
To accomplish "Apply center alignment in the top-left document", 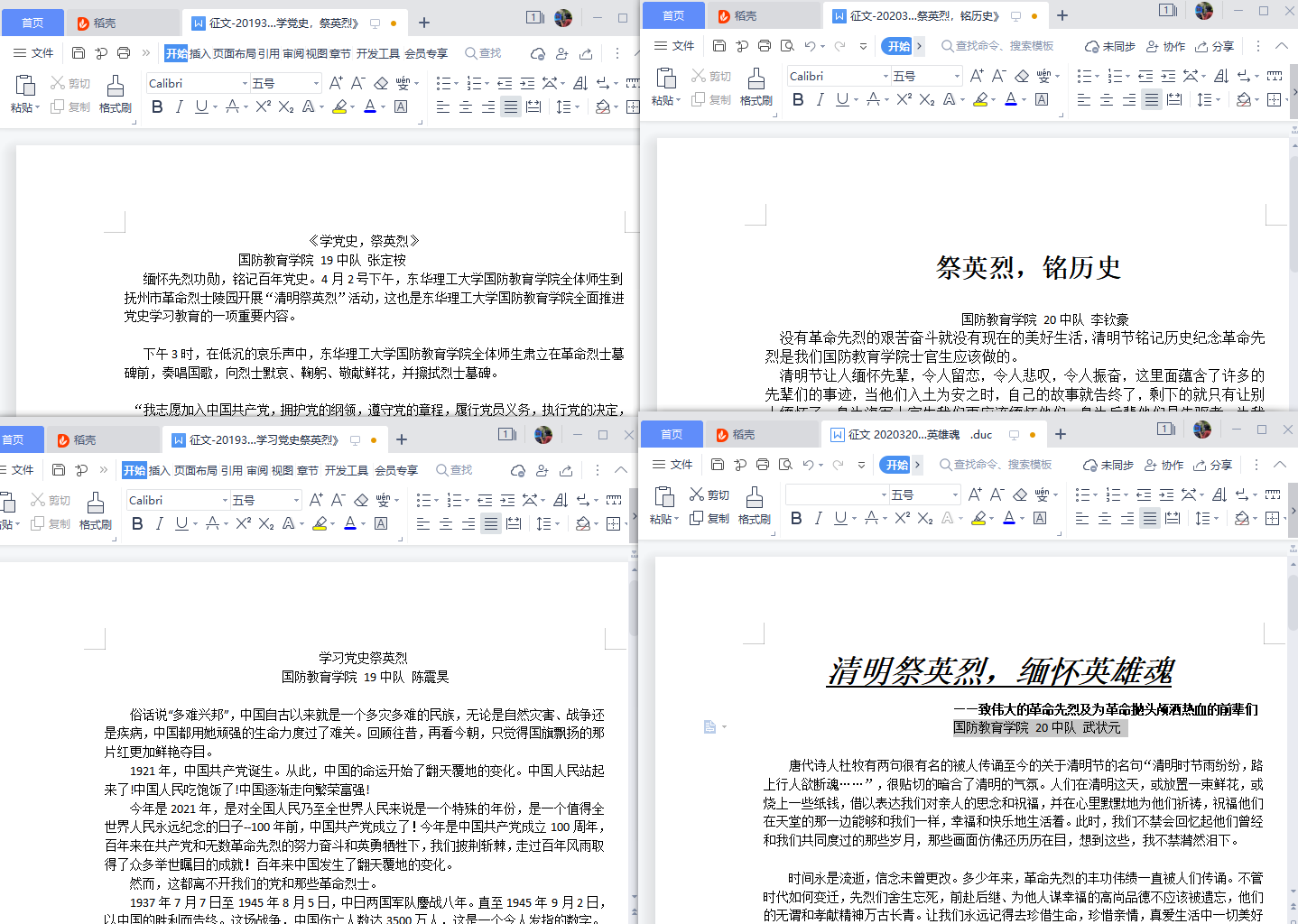I will [x=466, y=106].
